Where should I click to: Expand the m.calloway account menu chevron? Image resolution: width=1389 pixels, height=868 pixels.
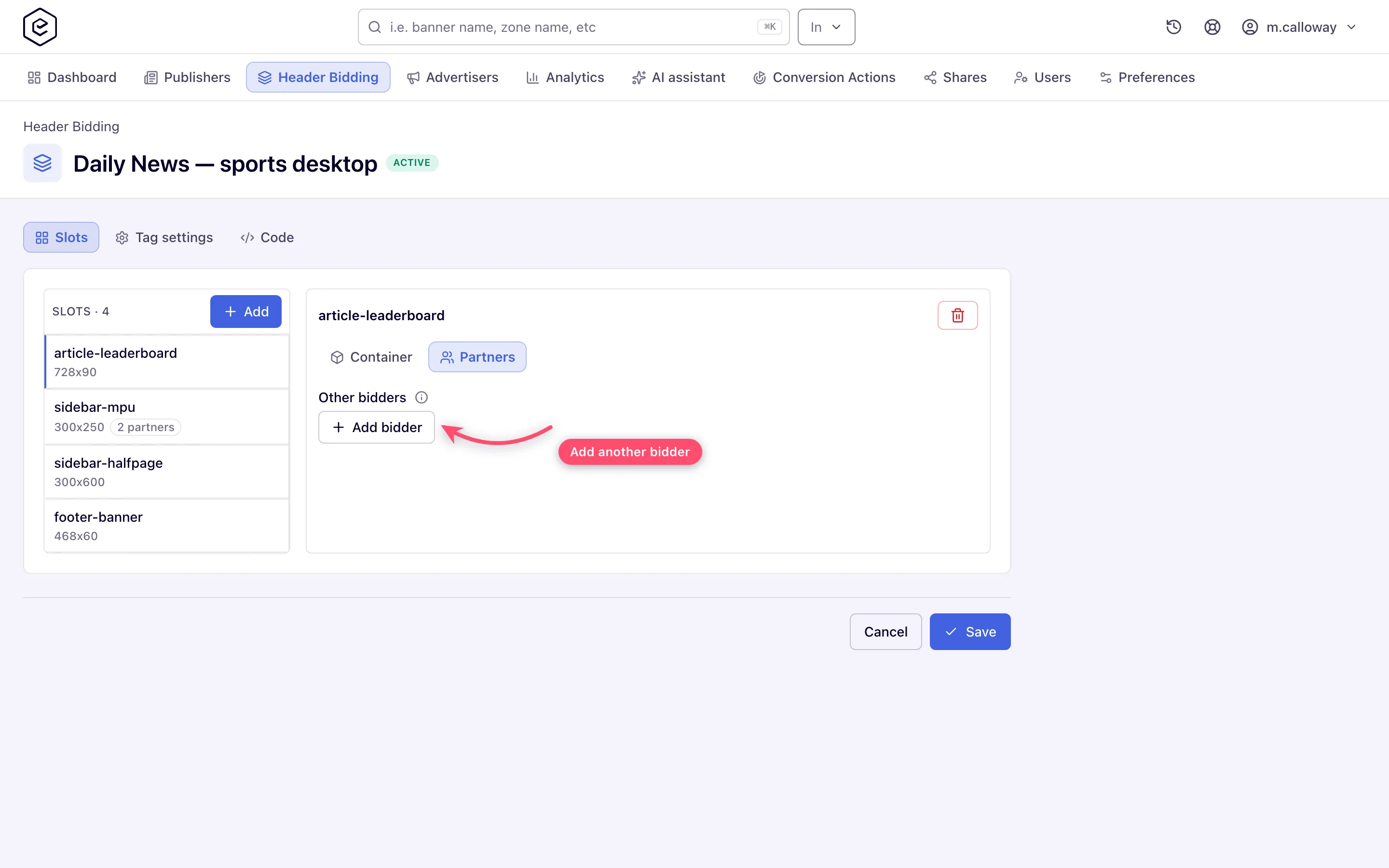click(1351, 27)
